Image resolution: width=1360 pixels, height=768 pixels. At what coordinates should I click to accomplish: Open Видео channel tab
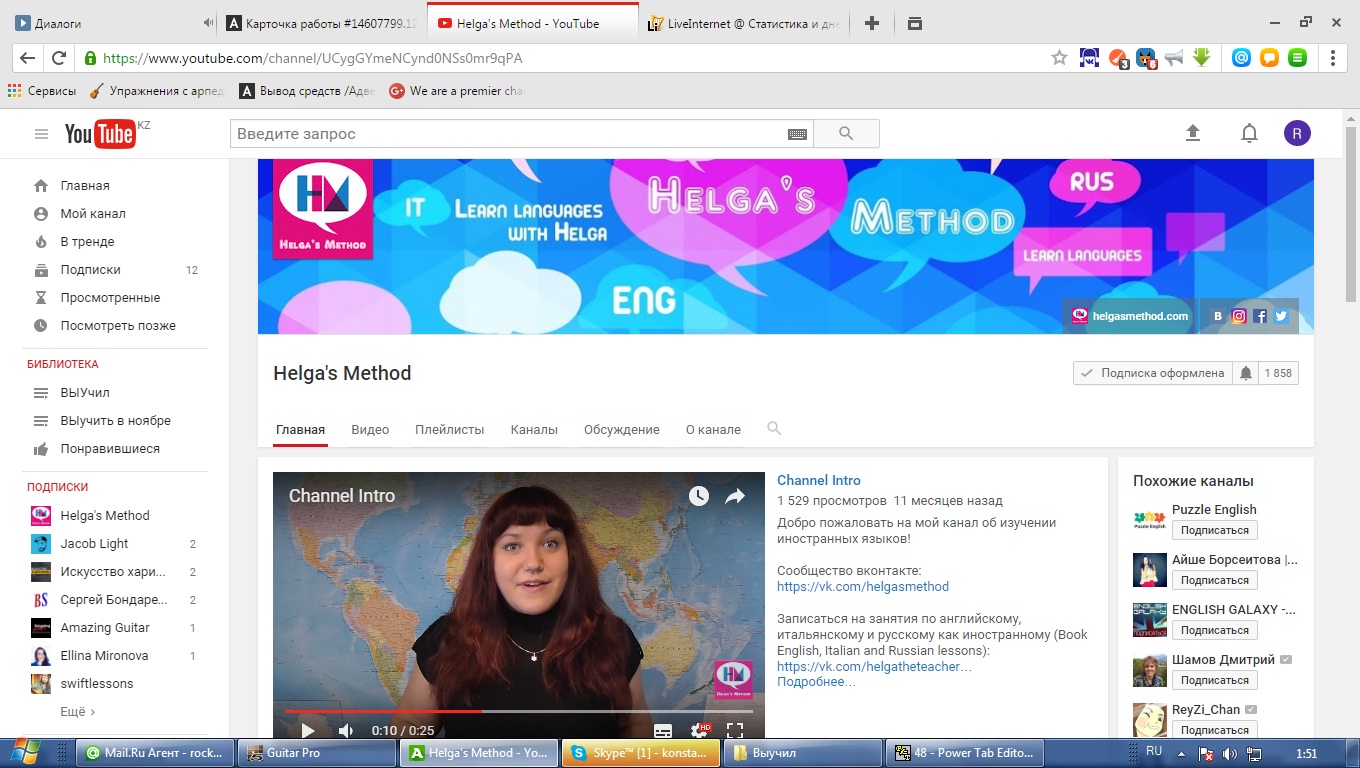[370, 430]
